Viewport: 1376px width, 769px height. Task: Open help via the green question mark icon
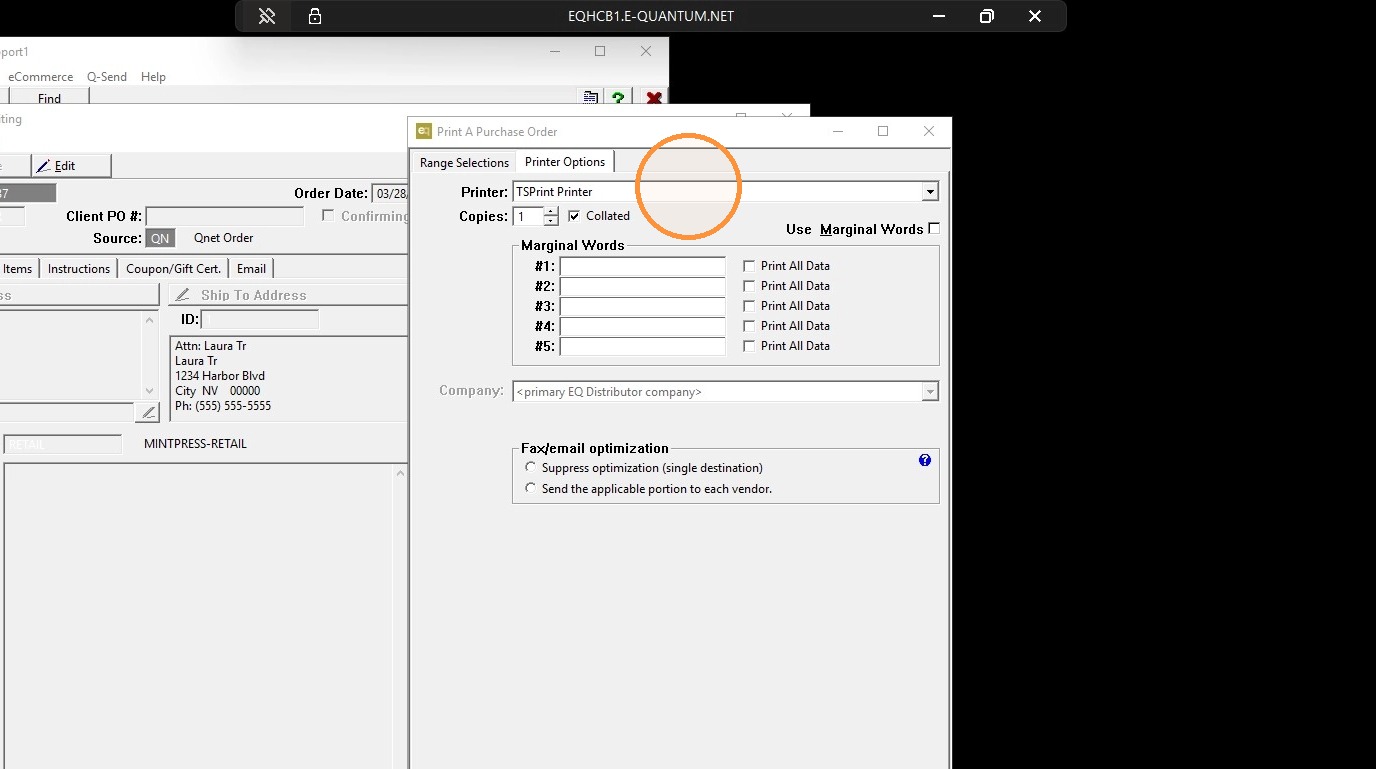point(618,97)
